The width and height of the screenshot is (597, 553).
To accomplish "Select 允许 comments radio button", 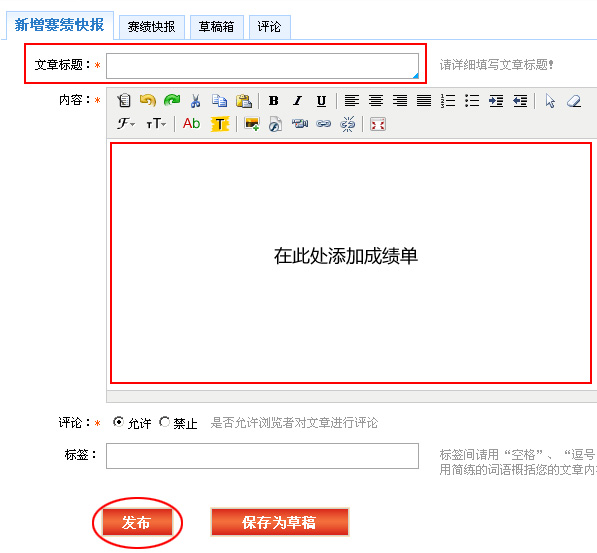I will tap(118, 422).
